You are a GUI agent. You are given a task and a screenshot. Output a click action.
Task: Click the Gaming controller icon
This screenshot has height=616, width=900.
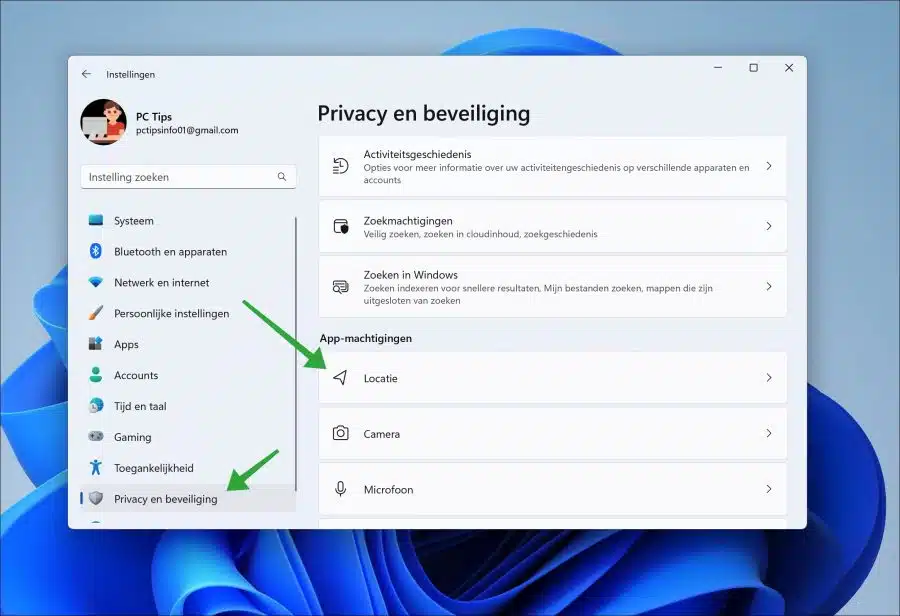[96, 436]
